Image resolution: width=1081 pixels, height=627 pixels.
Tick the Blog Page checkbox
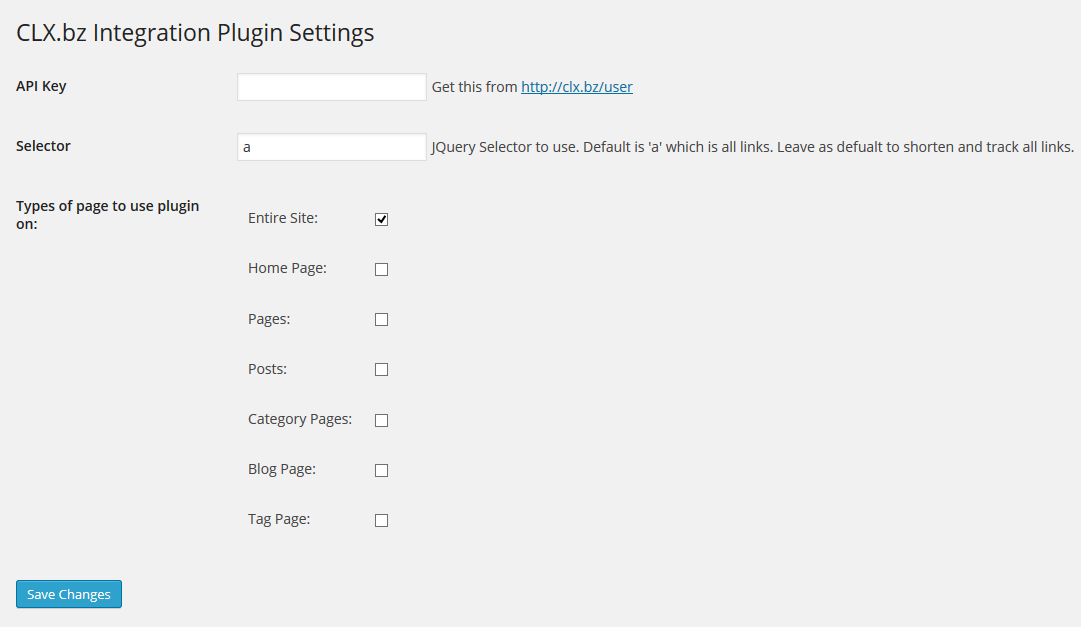pos(381,470)
